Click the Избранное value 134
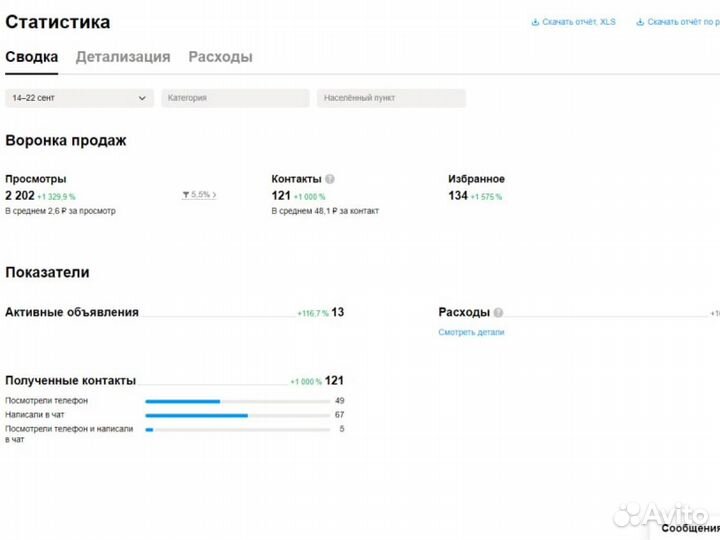This screenshot has height=540, width=720. [x=458, y=196]
